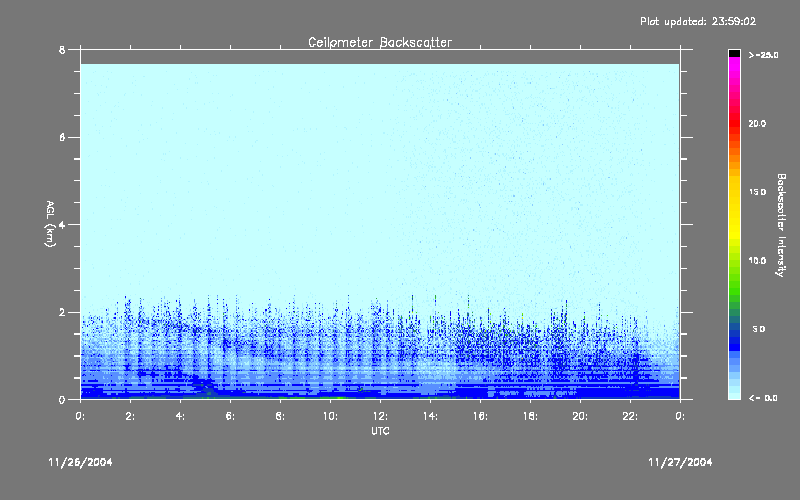Click the green band of the color bar
This screenshot has height=500, width=800.
(734, 286)
